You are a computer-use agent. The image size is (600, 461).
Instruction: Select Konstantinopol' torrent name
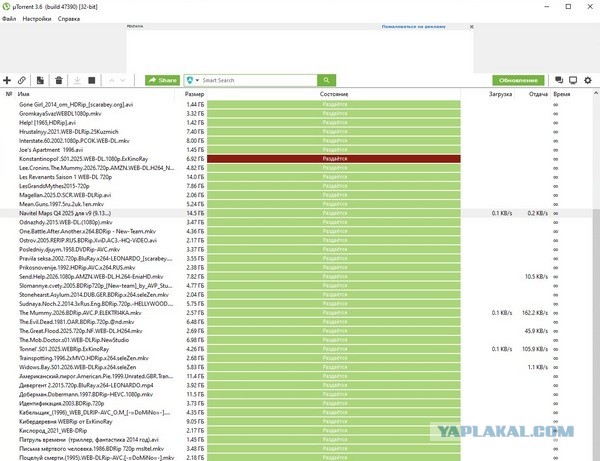coord(83,159)
